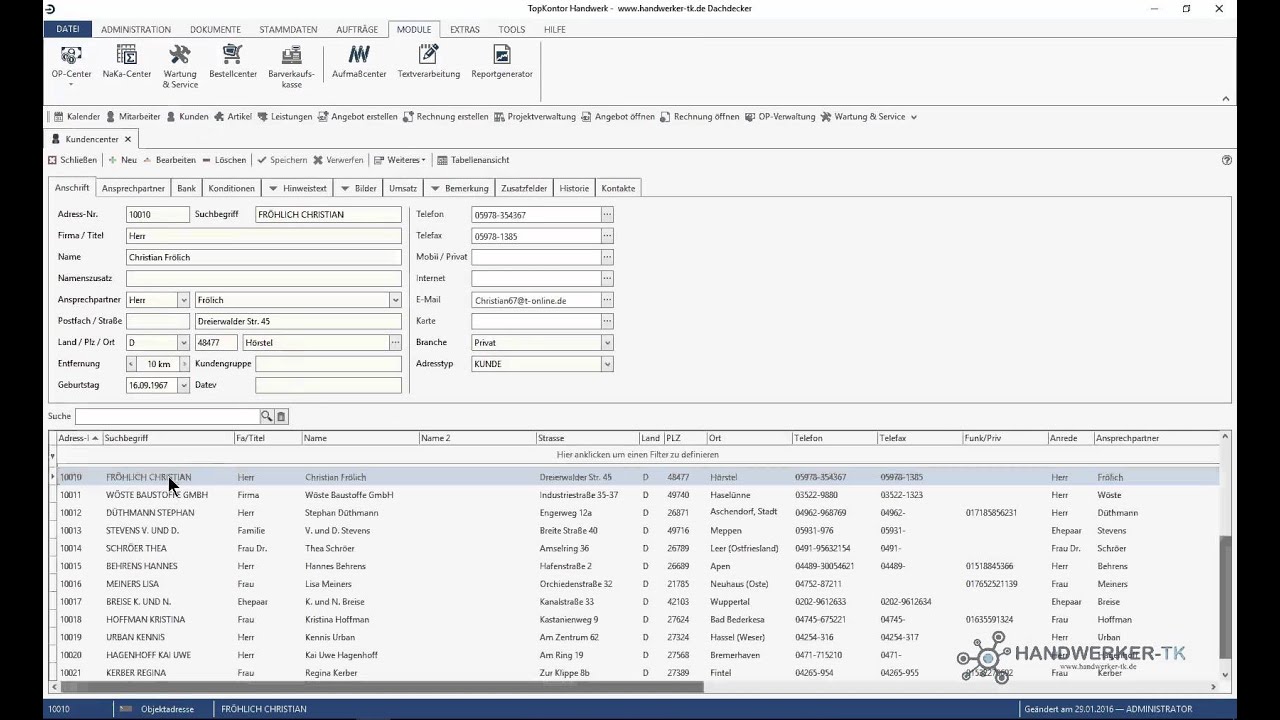
Task: Open the Weiteres dropdown menu
Action: pyautogui.click(x=400, y=160)
